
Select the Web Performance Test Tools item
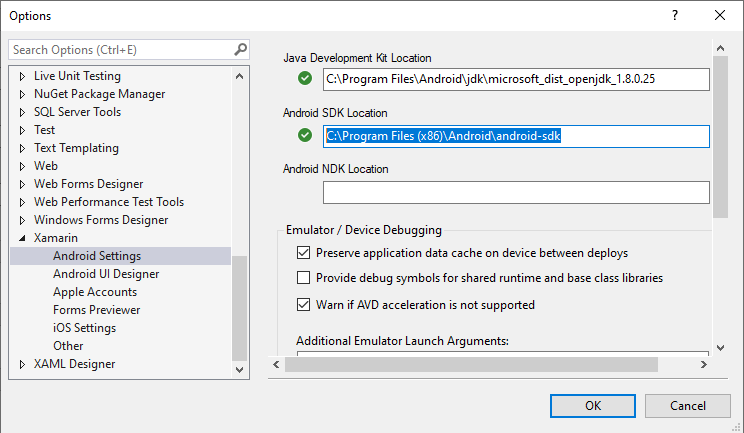point(109,202)
